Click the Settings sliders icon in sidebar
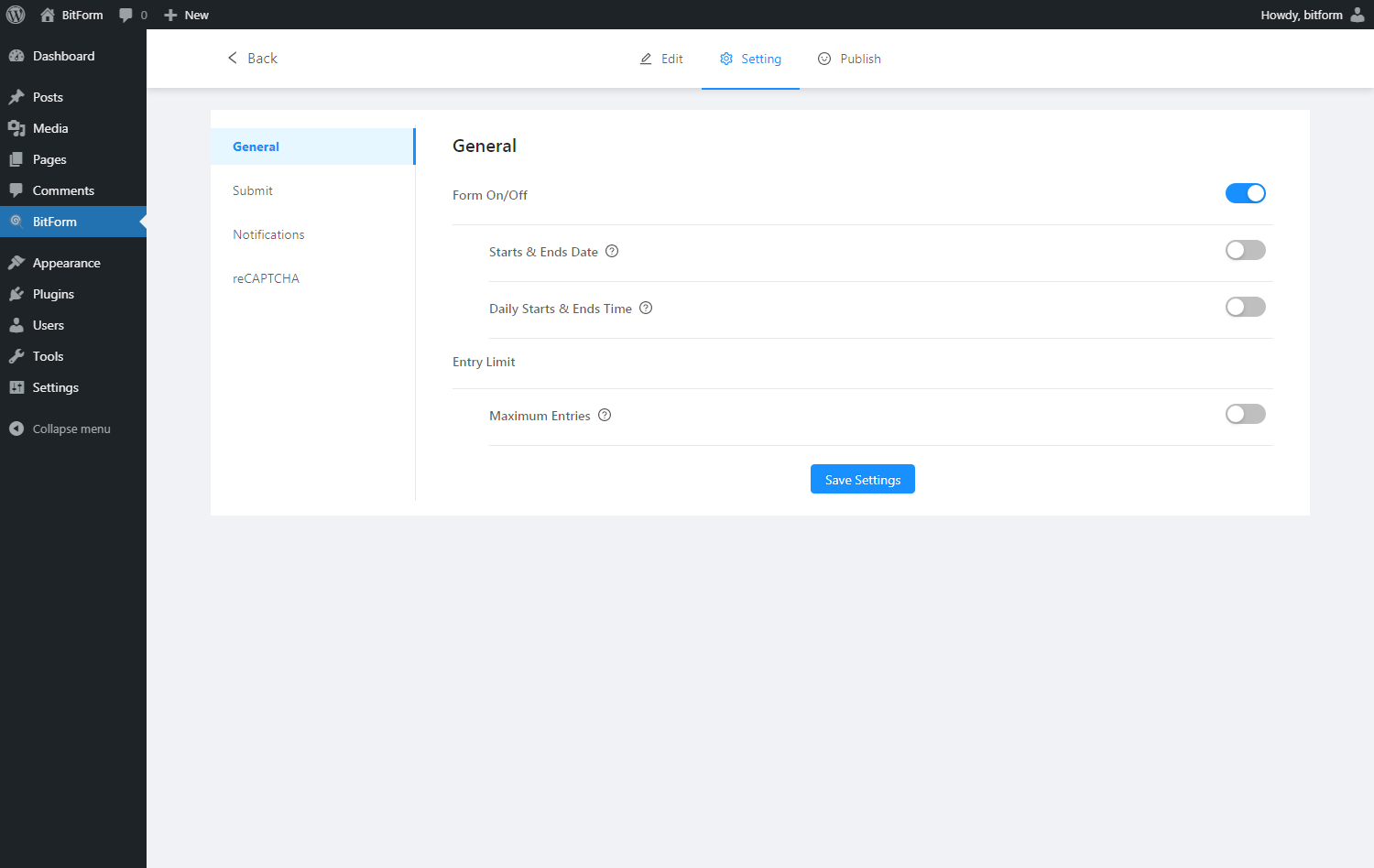Viewport: 1374px width, 868px height. point(16,387)
